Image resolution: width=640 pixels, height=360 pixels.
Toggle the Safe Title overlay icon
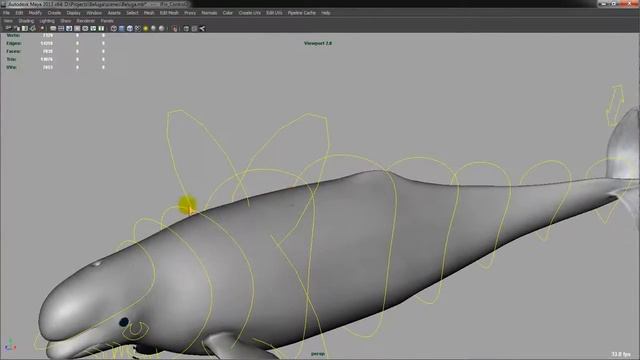click(101, 29)
